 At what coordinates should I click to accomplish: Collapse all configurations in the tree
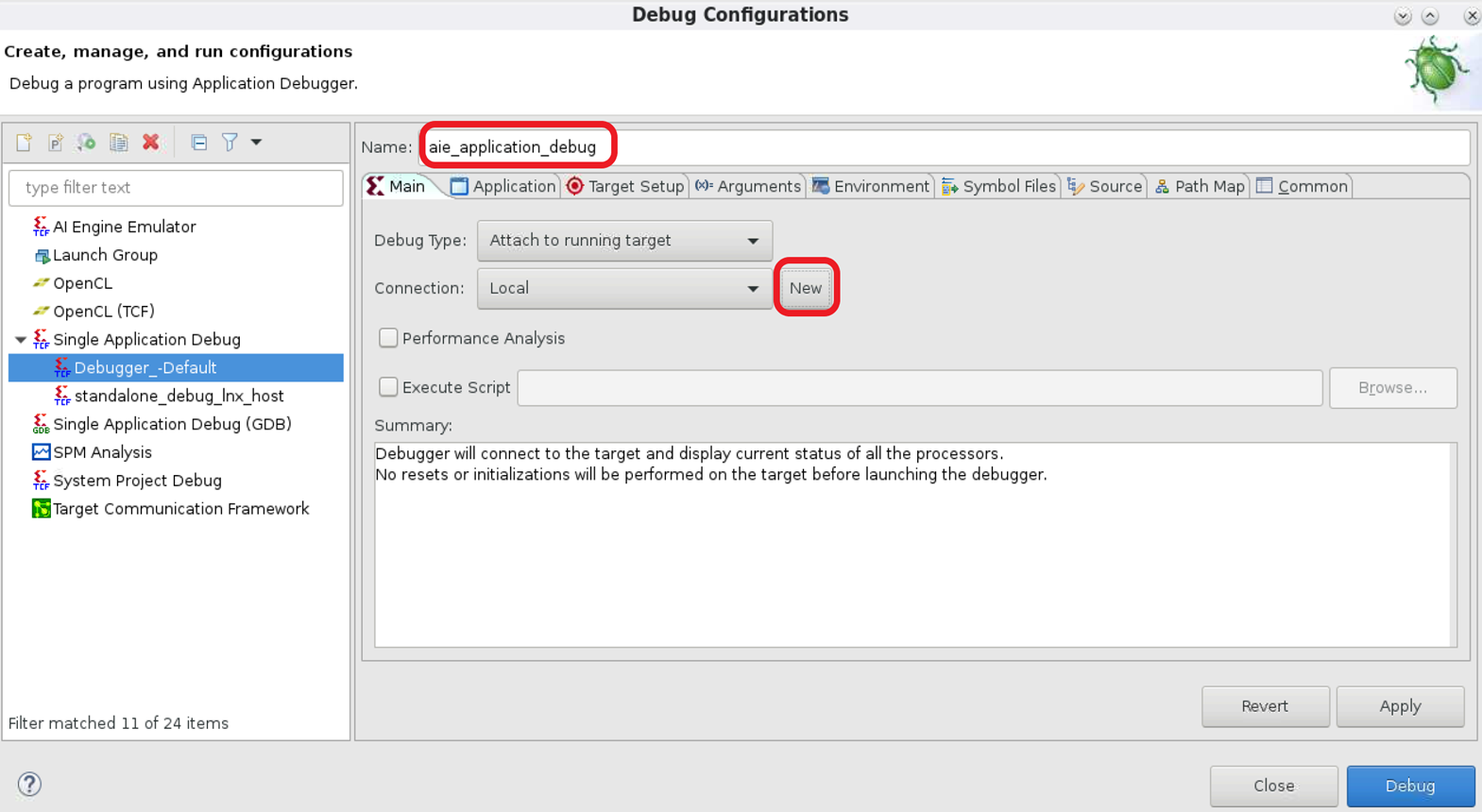point(199,143)
